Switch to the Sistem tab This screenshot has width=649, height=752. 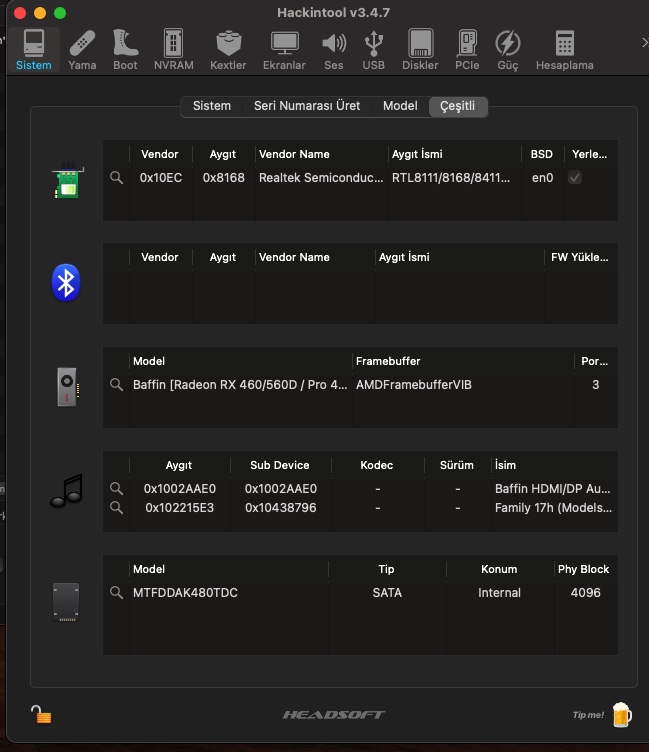212,106
